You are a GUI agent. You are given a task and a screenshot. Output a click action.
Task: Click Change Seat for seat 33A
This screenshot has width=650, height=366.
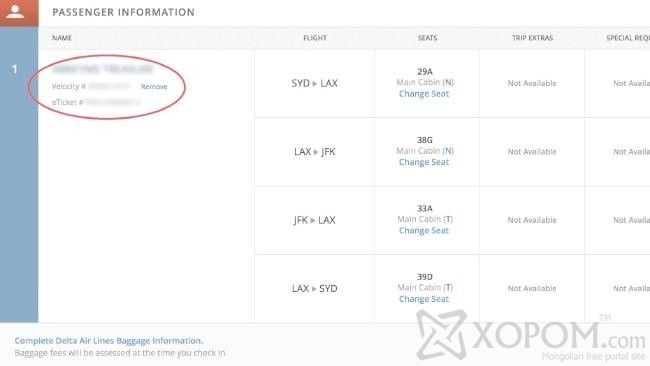pos(424,230)
